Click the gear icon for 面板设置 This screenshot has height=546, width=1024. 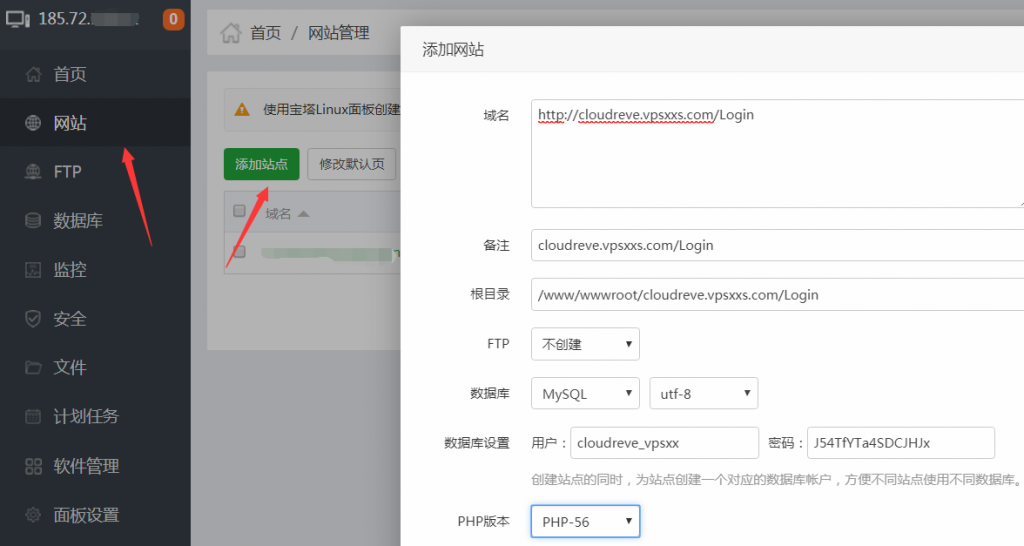click(x=33, y=515)
